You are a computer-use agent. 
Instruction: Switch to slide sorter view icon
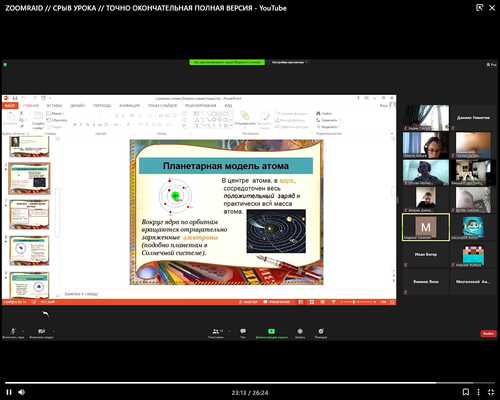[312, 302]
